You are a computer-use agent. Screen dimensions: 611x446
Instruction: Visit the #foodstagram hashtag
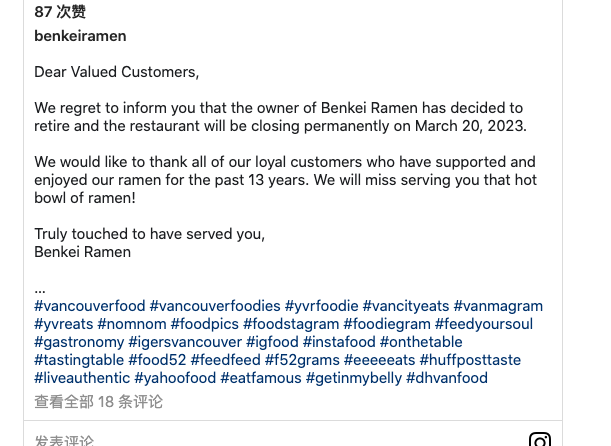point(291,324)
